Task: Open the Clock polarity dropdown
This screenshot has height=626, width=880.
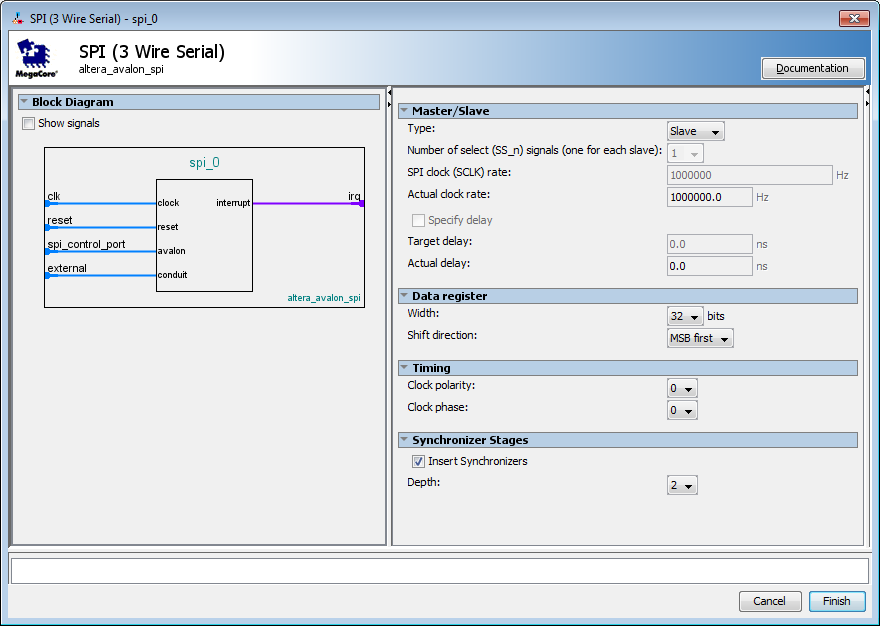Action: pyautogui.click(x=682, y=389)
